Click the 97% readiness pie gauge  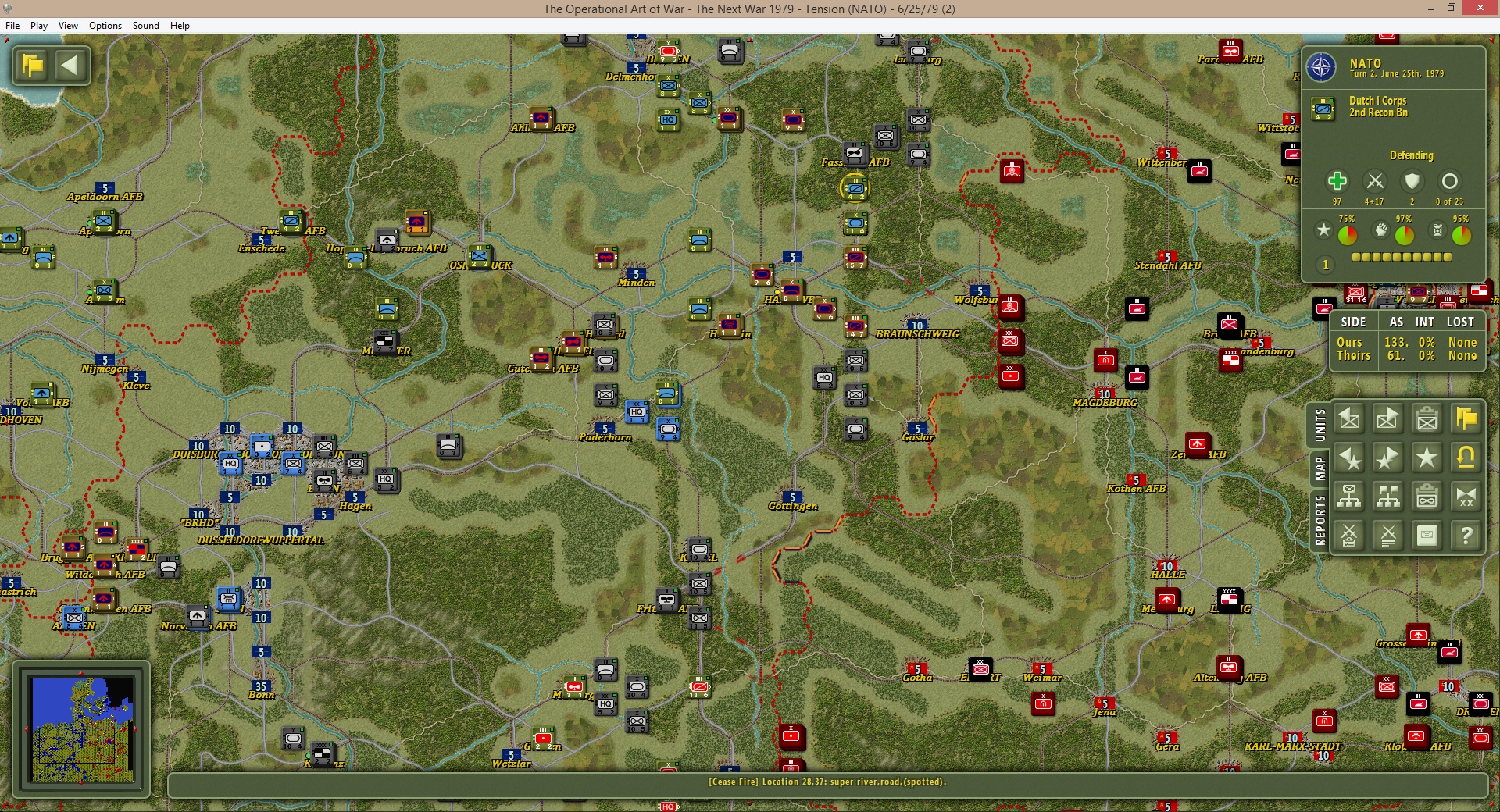(1404, 234)
